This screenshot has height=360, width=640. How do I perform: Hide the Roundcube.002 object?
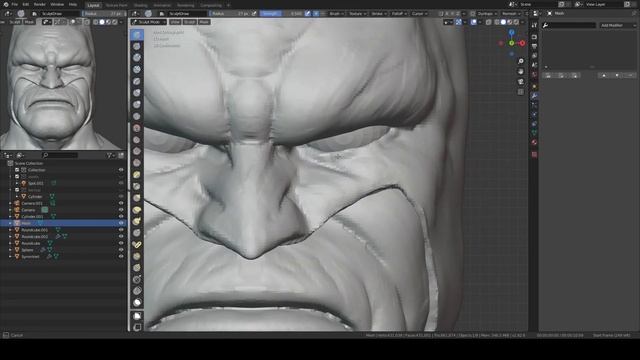[121, 236]
